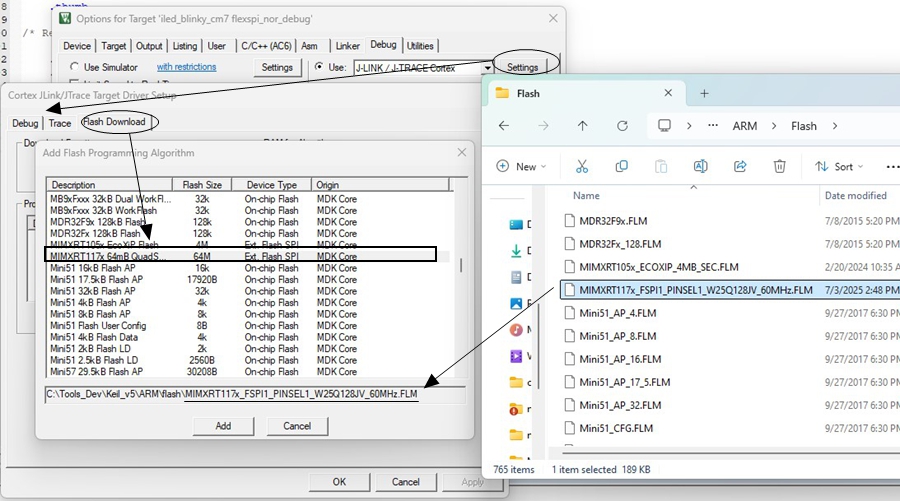Select the MDR32Fx_128.FLM file
Screen dimensions: 900x501
coord(730,244)
